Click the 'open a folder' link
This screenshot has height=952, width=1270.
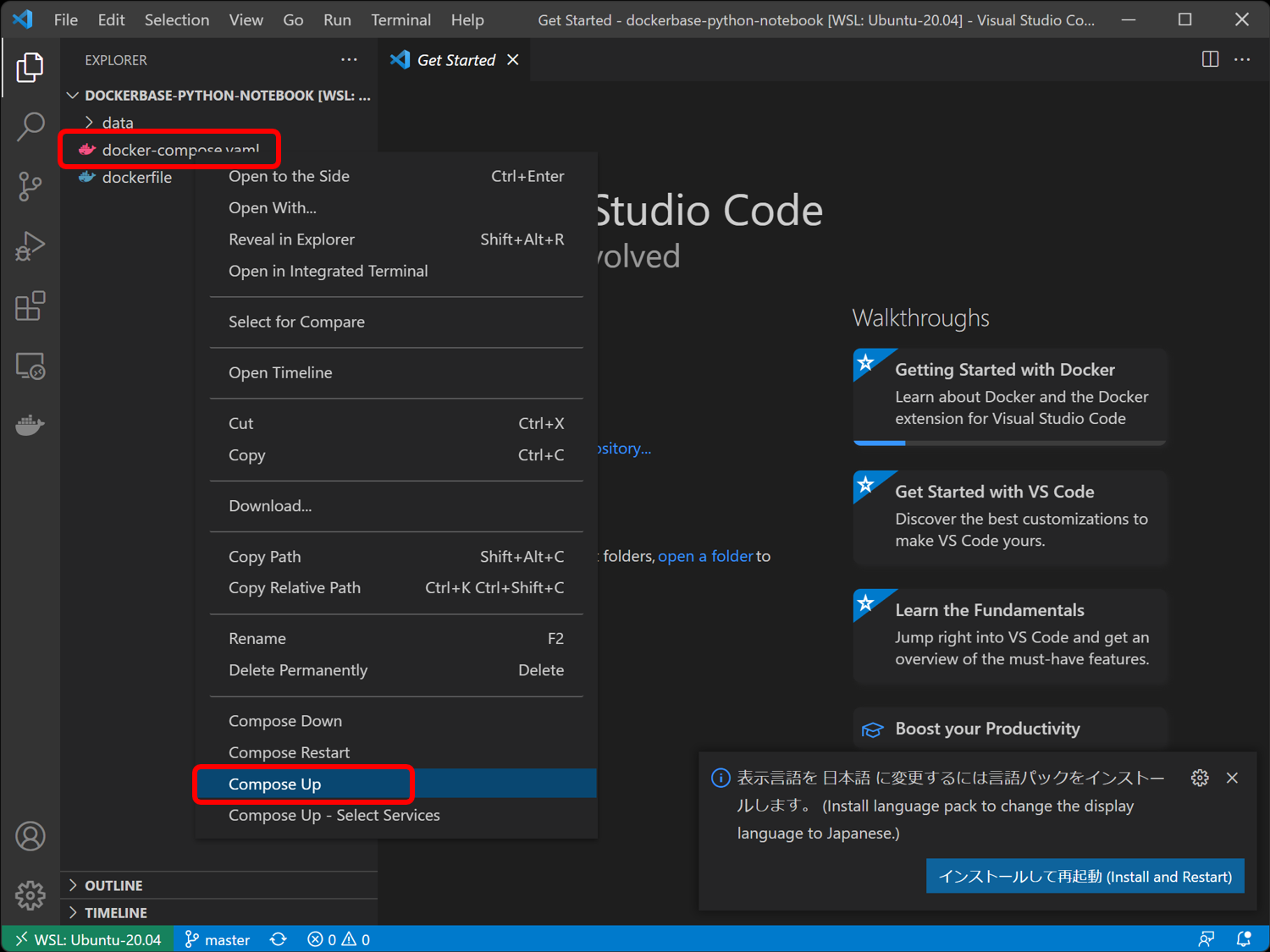[x=705, y=556]
